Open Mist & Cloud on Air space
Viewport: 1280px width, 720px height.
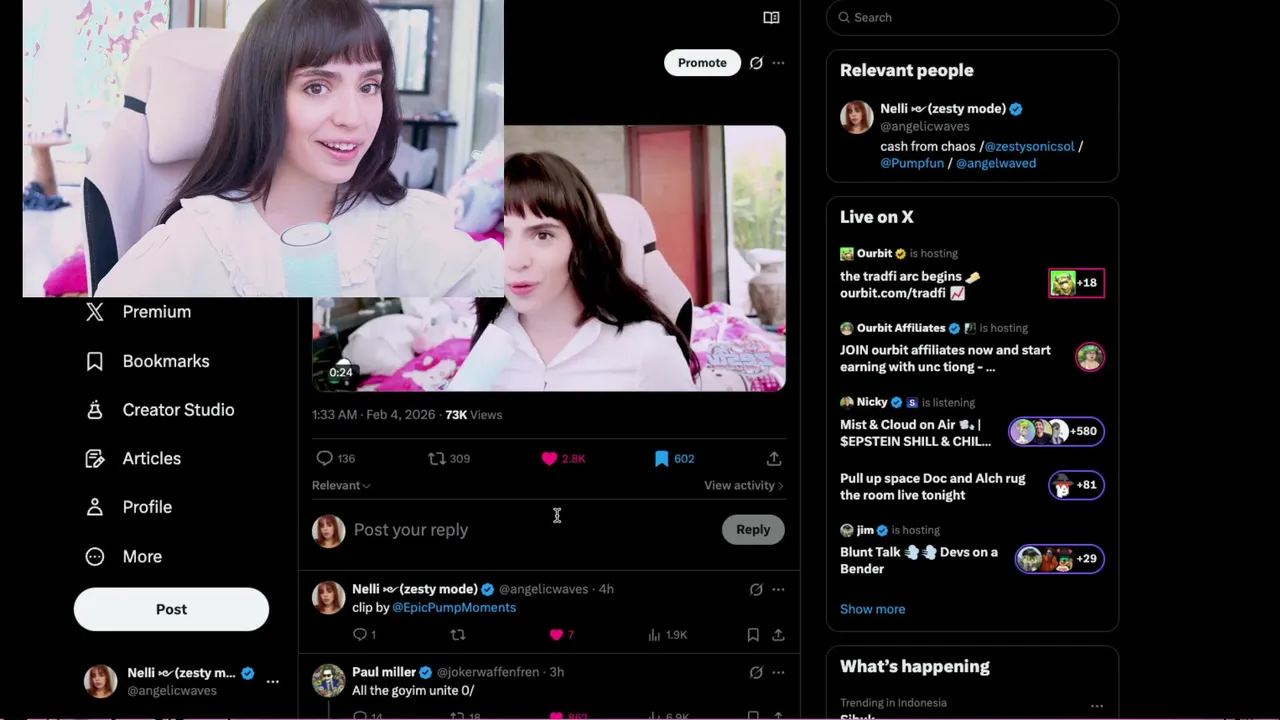coord(915,433)
